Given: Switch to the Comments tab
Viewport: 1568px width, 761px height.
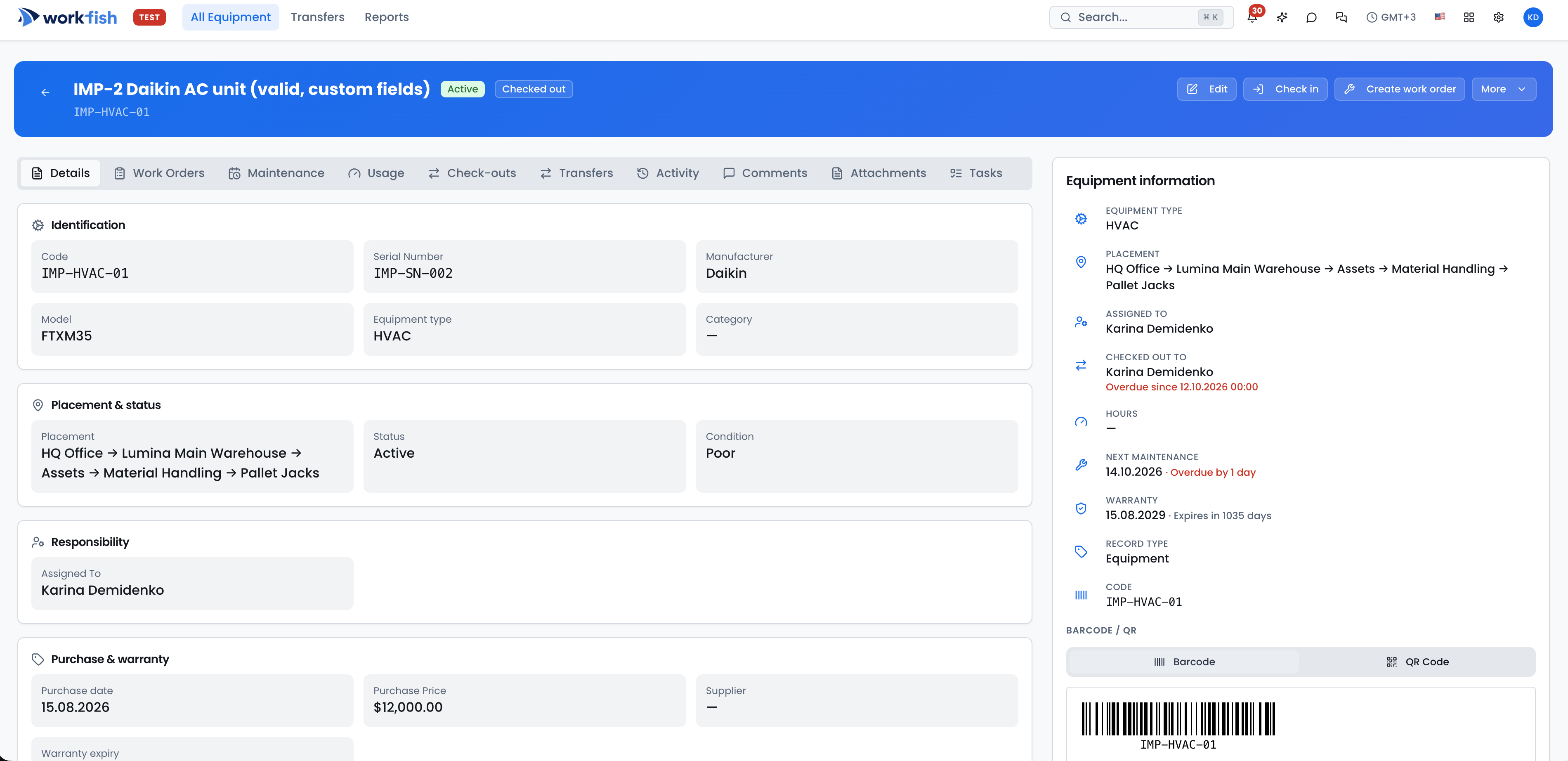Looking at the screenshot, I should point(765,173).
